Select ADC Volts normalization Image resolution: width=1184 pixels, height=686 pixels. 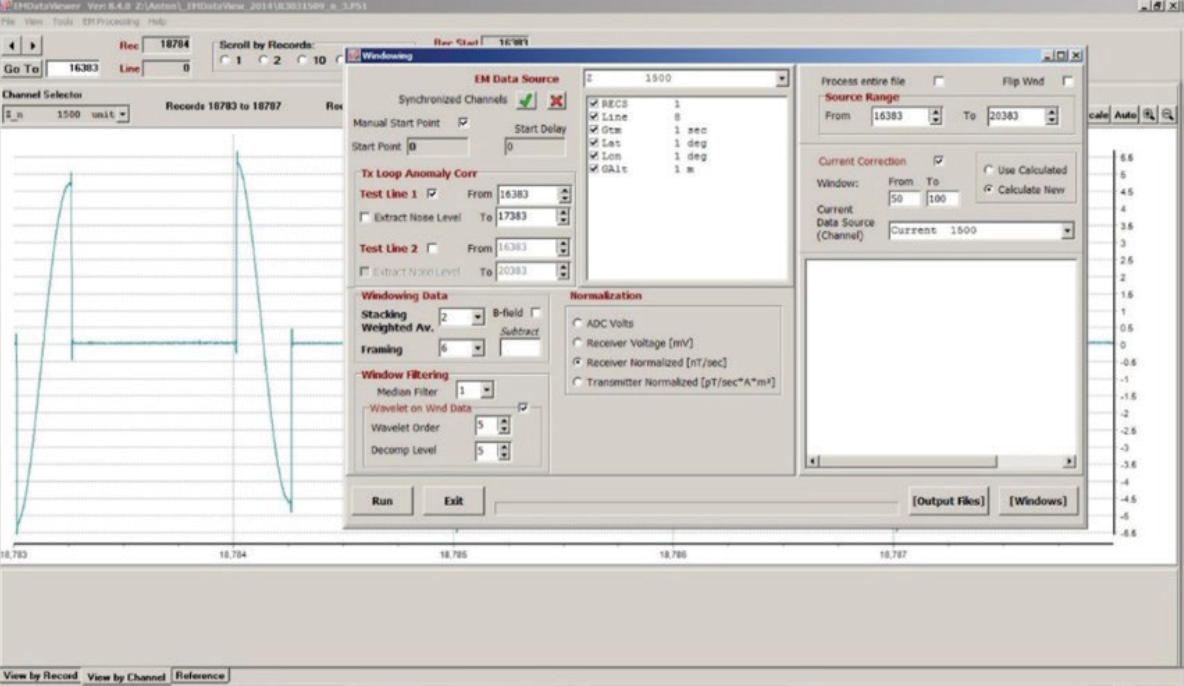point(578,323)
